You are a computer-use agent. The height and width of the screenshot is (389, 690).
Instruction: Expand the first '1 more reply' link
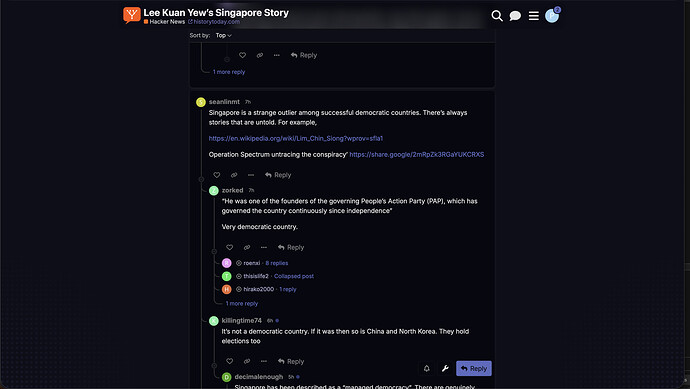(229, 72)
